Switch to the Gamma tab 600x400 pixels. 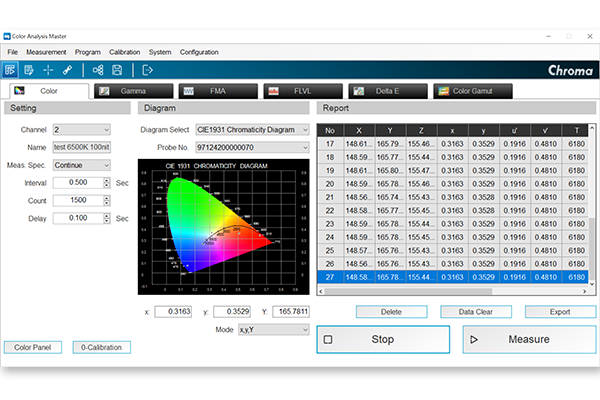click(134, 91)
